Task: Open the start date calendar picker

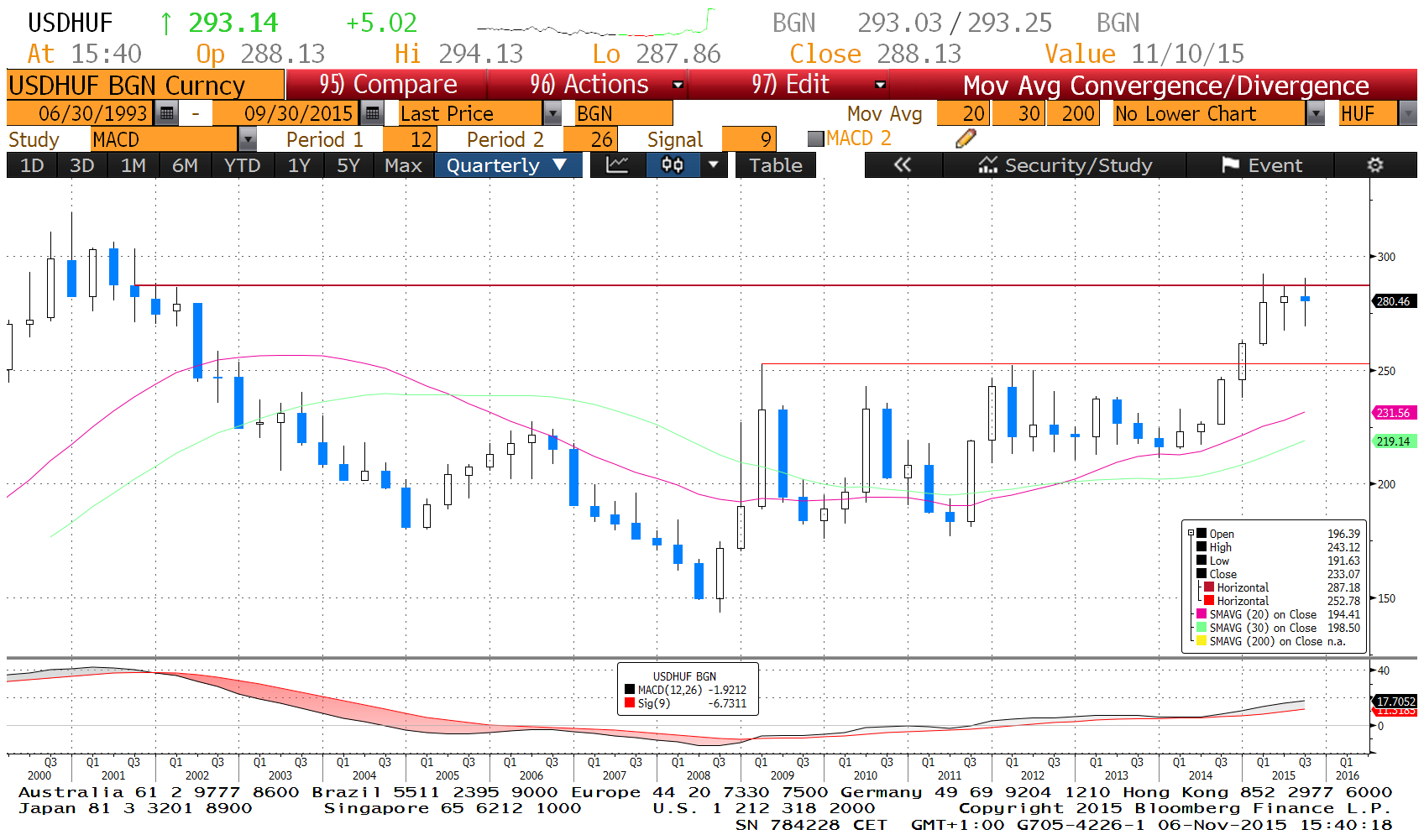Action: pyautogui.click(x=166, y=113)
